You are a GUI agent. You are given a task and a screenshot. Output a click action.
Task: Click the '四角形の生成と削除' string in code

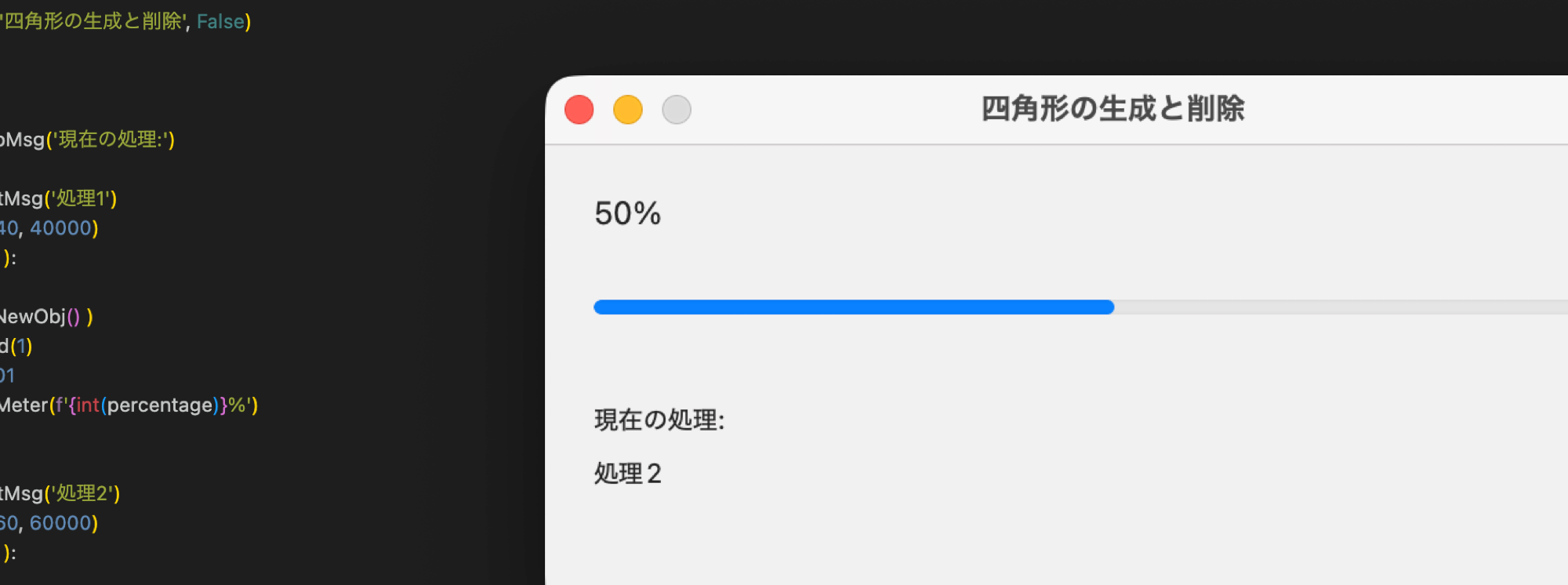[x=94, y=22]
